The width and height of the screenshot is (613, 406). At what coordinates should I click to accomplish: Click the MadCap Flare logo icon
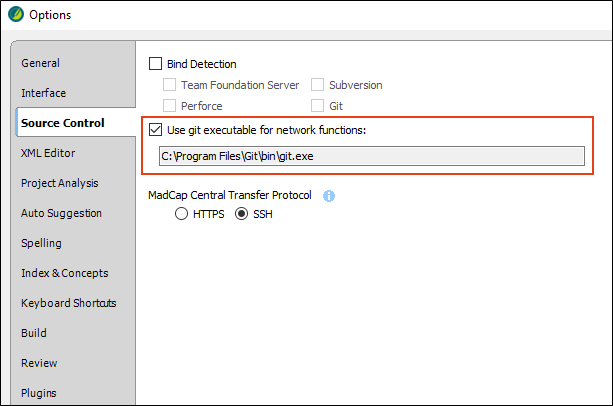coord(16,14)
